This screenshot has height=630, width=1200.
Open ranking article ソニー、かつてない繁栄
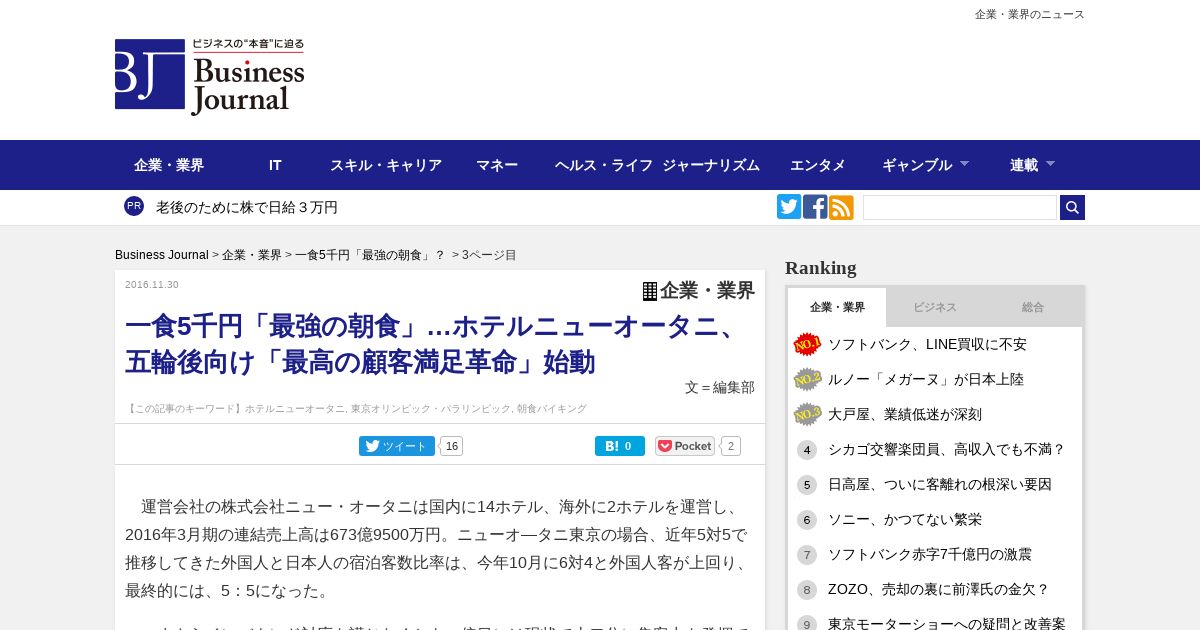pyautogui.click(x=905, y=520)
